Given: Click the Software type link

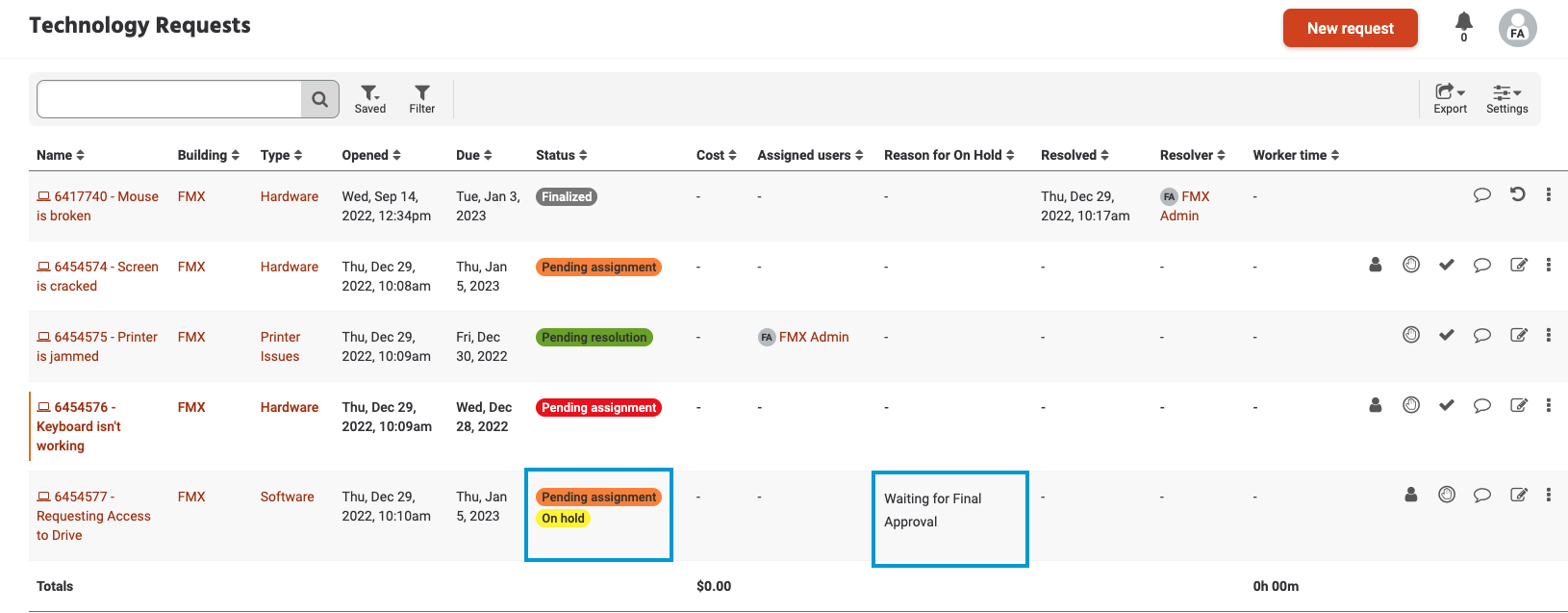Looking at the screenshot, I should pos(287,497).
